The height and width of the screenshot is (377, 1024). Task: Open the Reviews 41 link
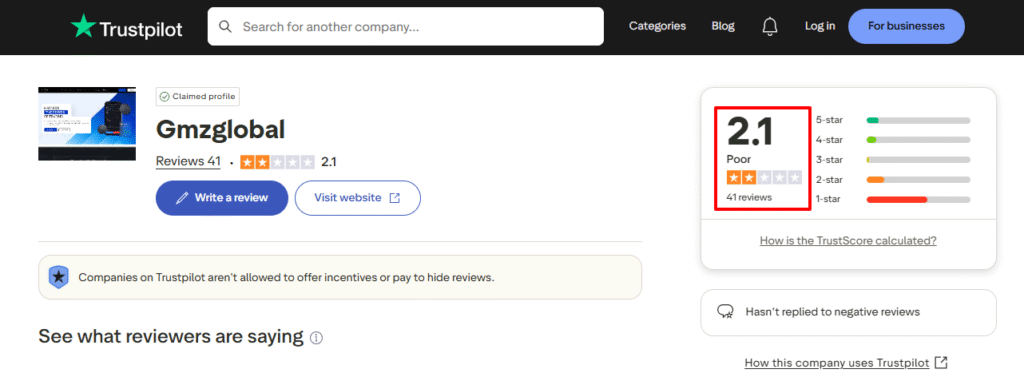(188, 162)
